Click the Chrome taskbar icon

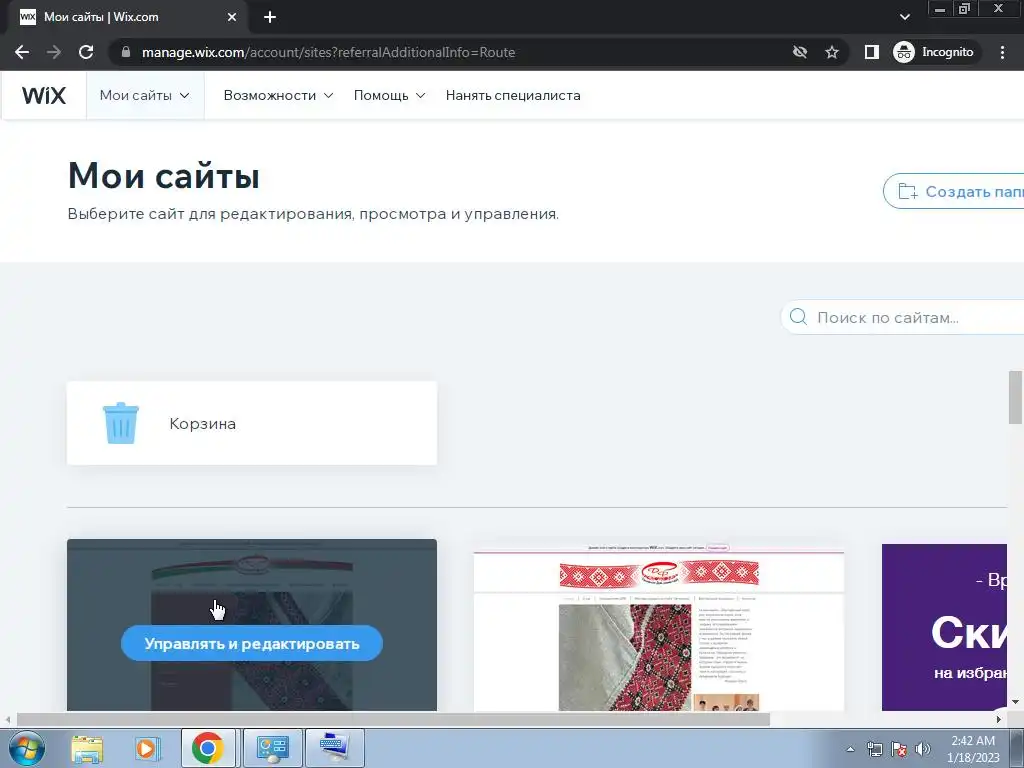pyautogui.click(x=208, y=748)
